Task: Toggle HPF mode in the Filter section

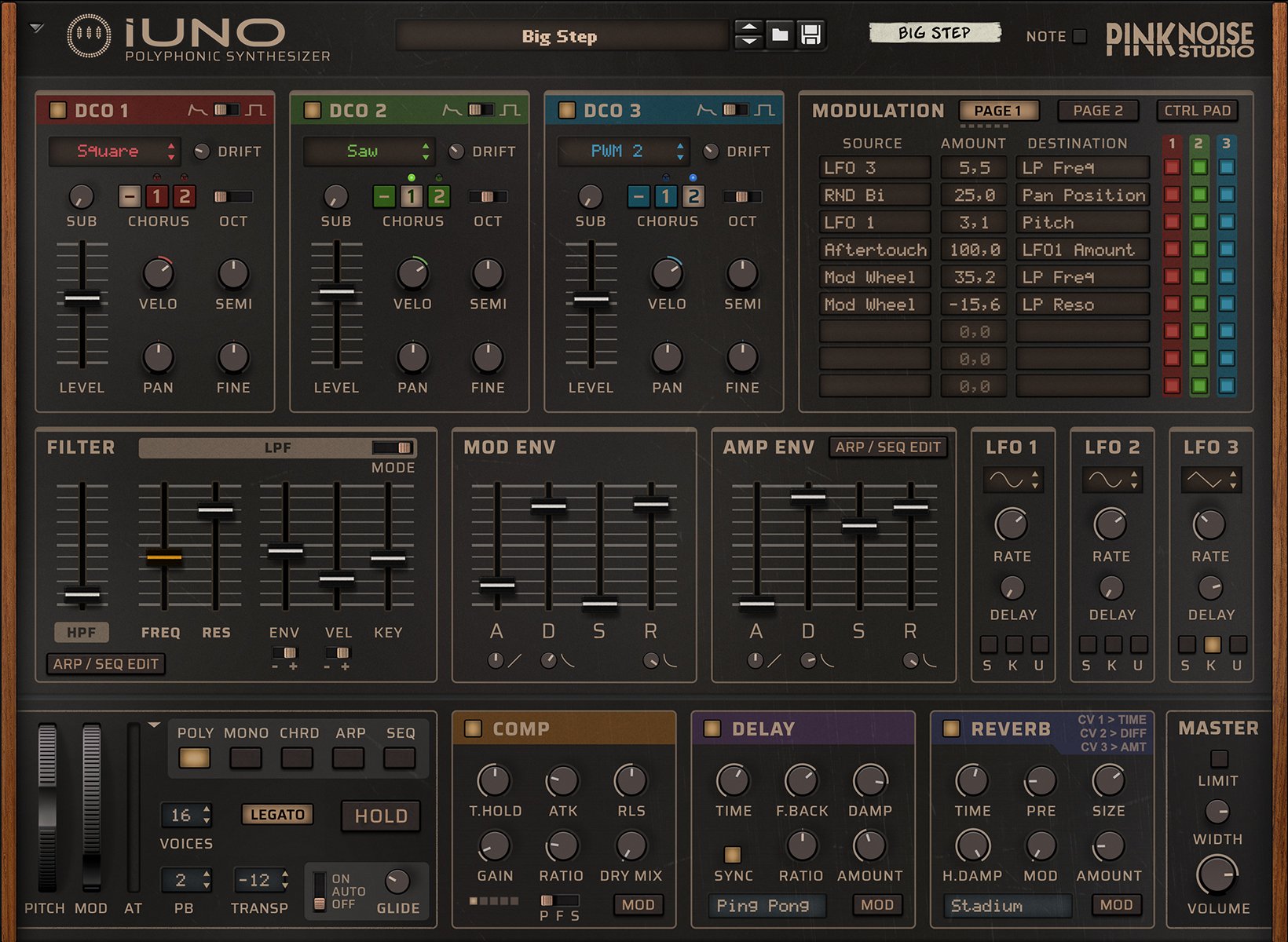Action: pos(81,632)
